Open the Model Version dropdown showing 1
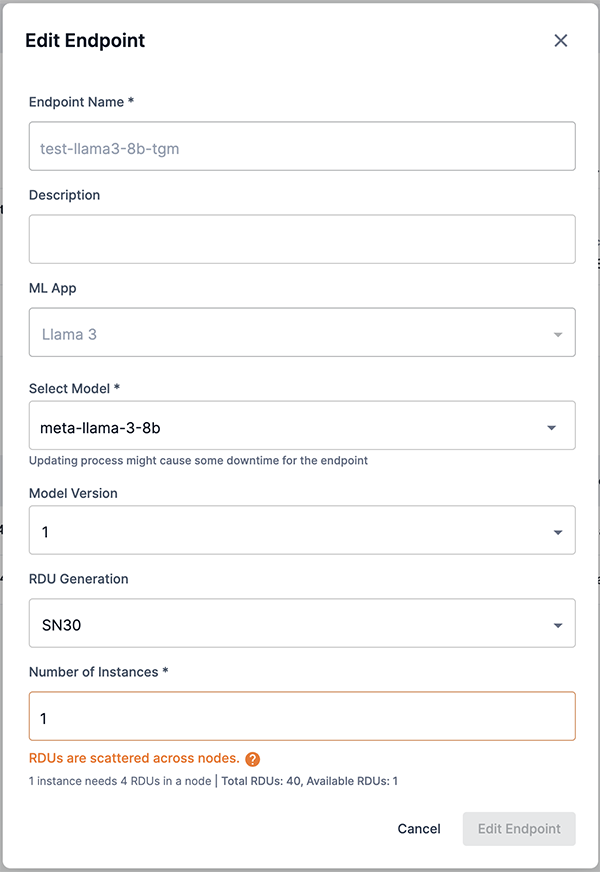Screen dimensions: 600x872 point(302,530)
